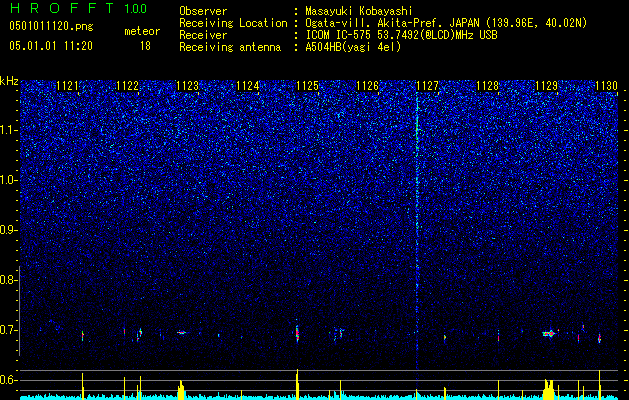The height and width of the screenshot is (400, 629).
Task: Click the 1.1 kHz frequency label
Action: (8, 130)
